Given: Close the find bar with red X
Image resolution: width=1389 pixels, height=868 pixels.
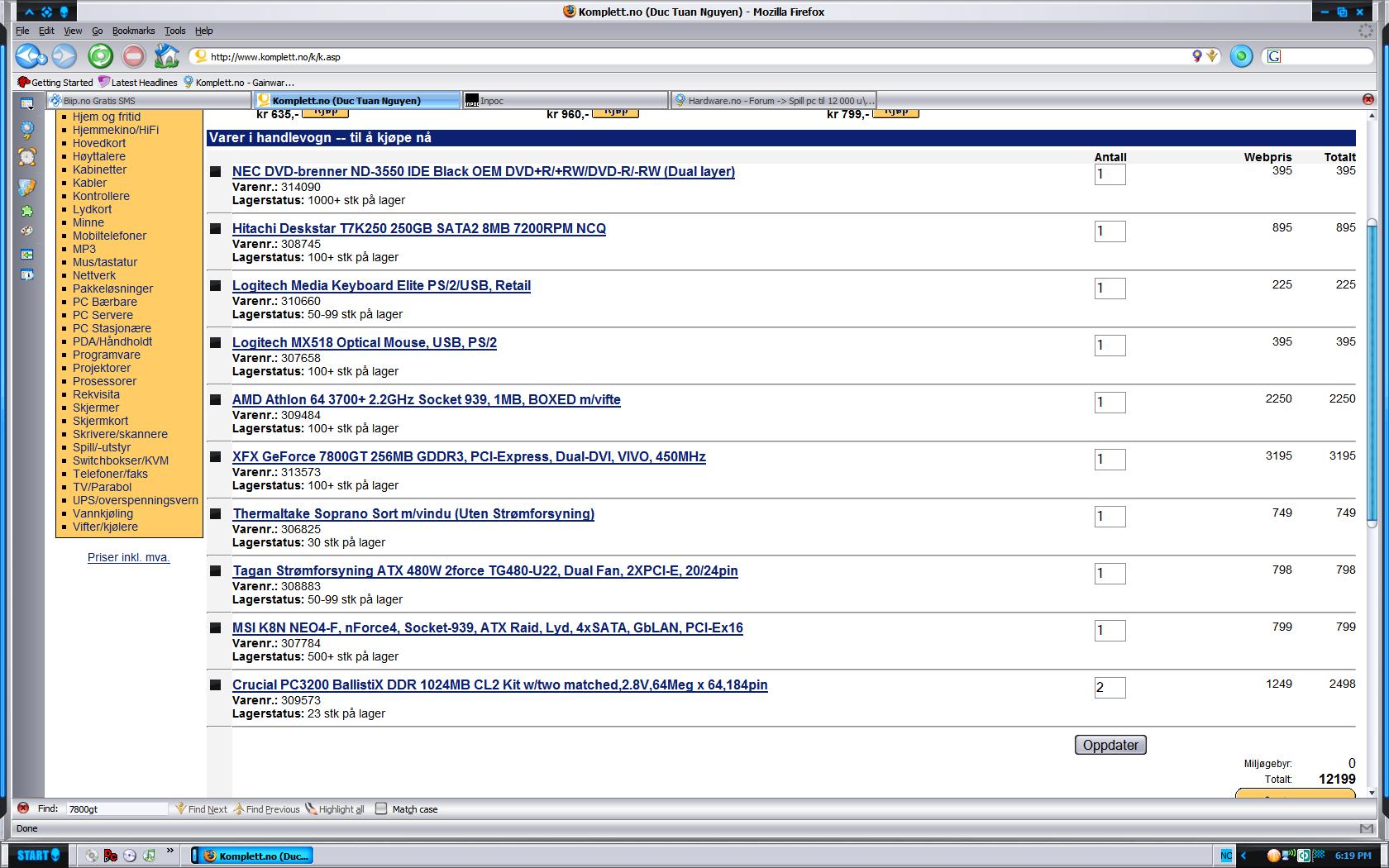Looking at the screenshot, I should coord(23,808).
